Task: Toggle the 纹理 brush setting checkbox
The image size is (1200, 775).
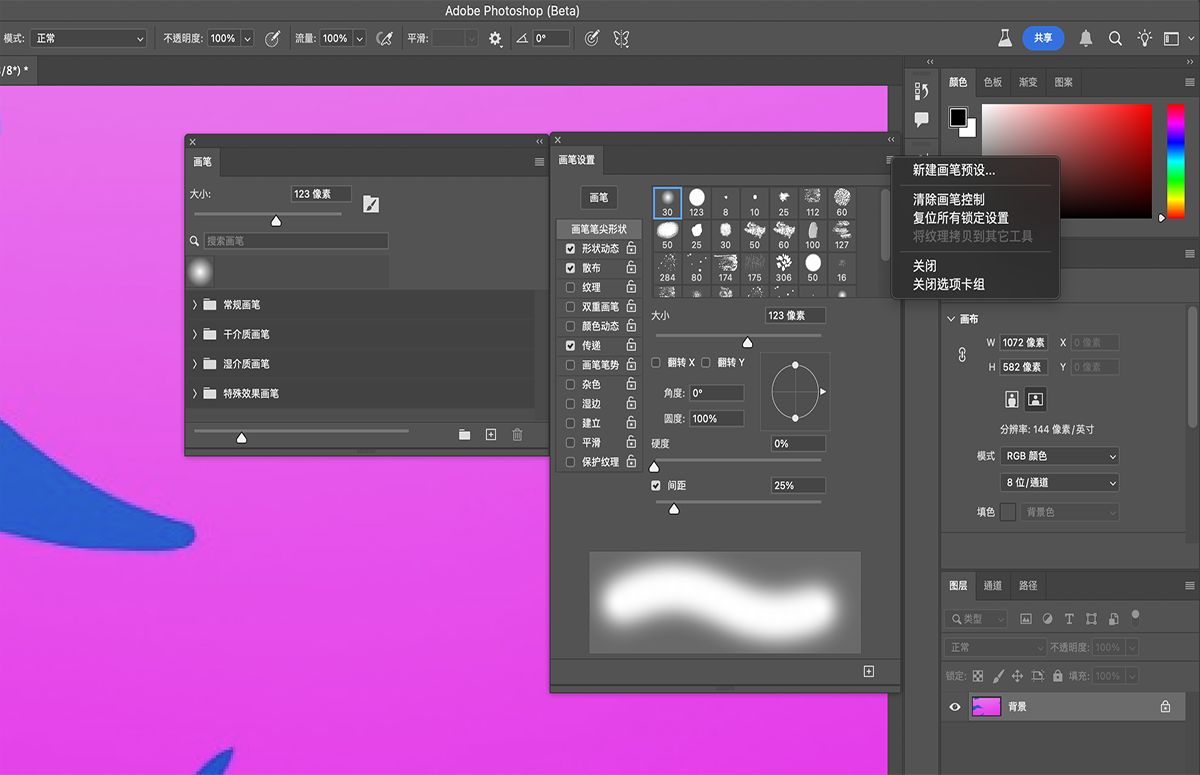Action: click(x=570, y=287)
